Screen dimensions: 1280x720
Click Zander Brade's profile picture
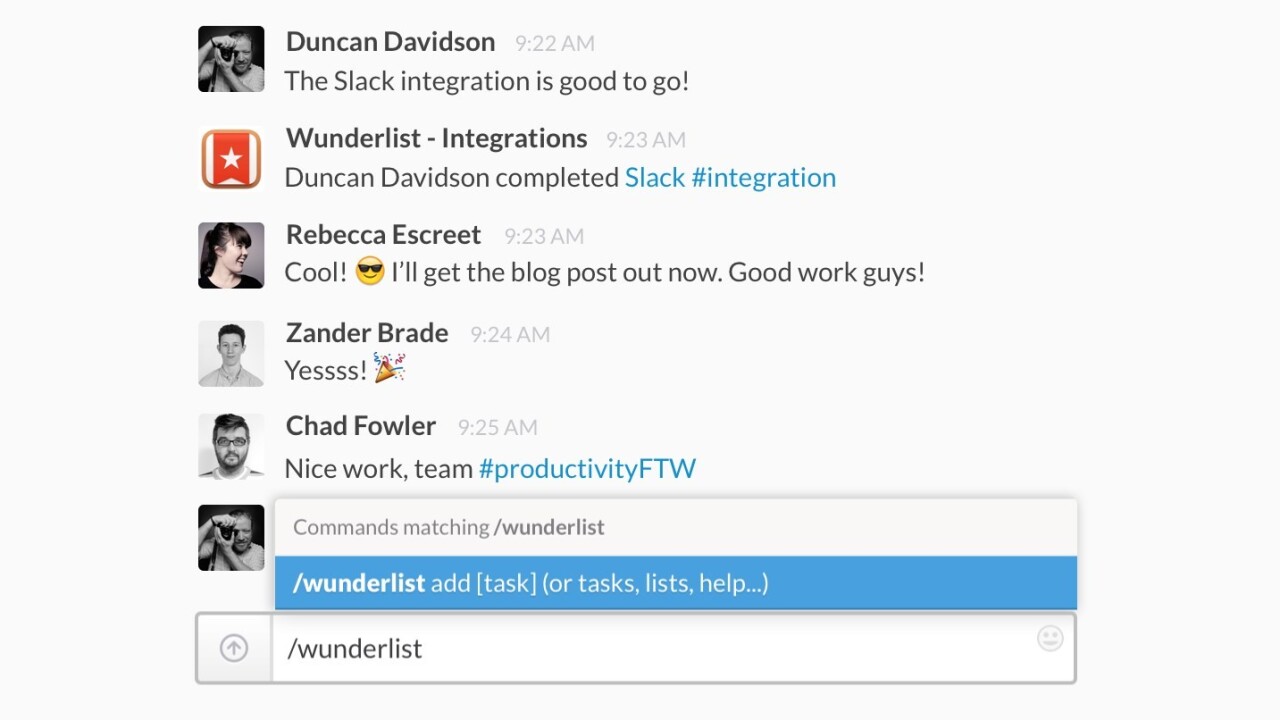pos(231,353)
